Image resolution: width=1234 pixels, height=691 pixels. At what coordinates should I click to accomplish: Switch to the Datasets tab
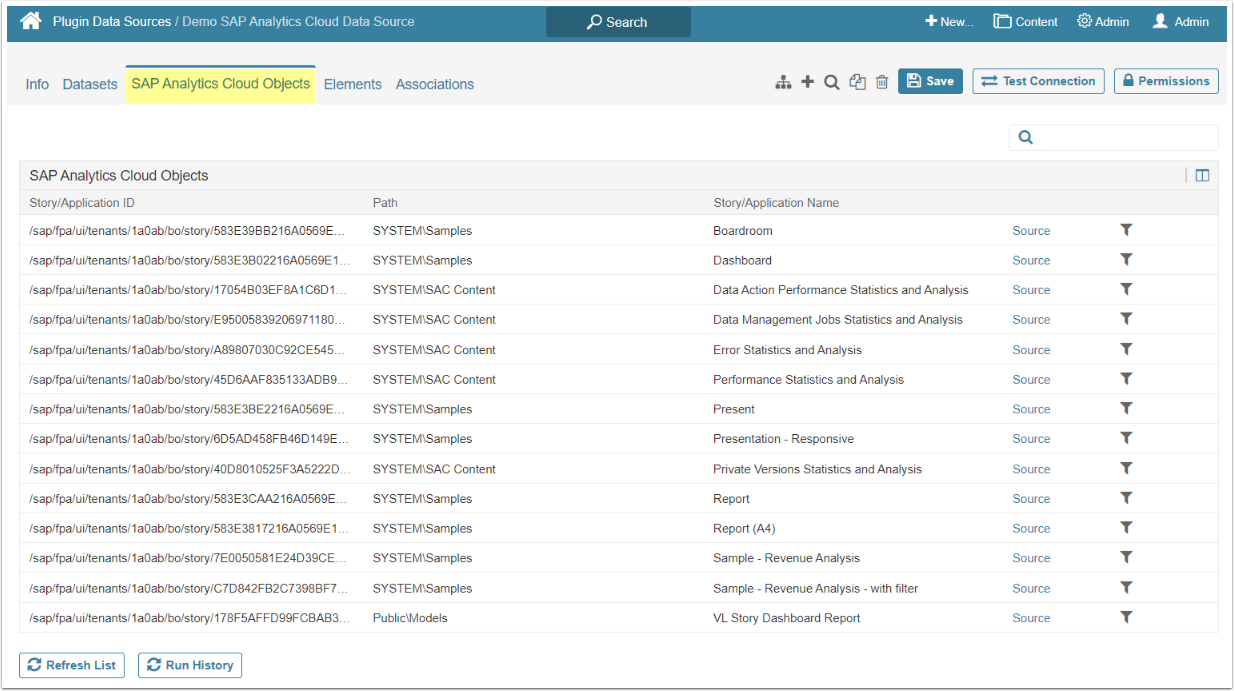(x=90, y=84)
